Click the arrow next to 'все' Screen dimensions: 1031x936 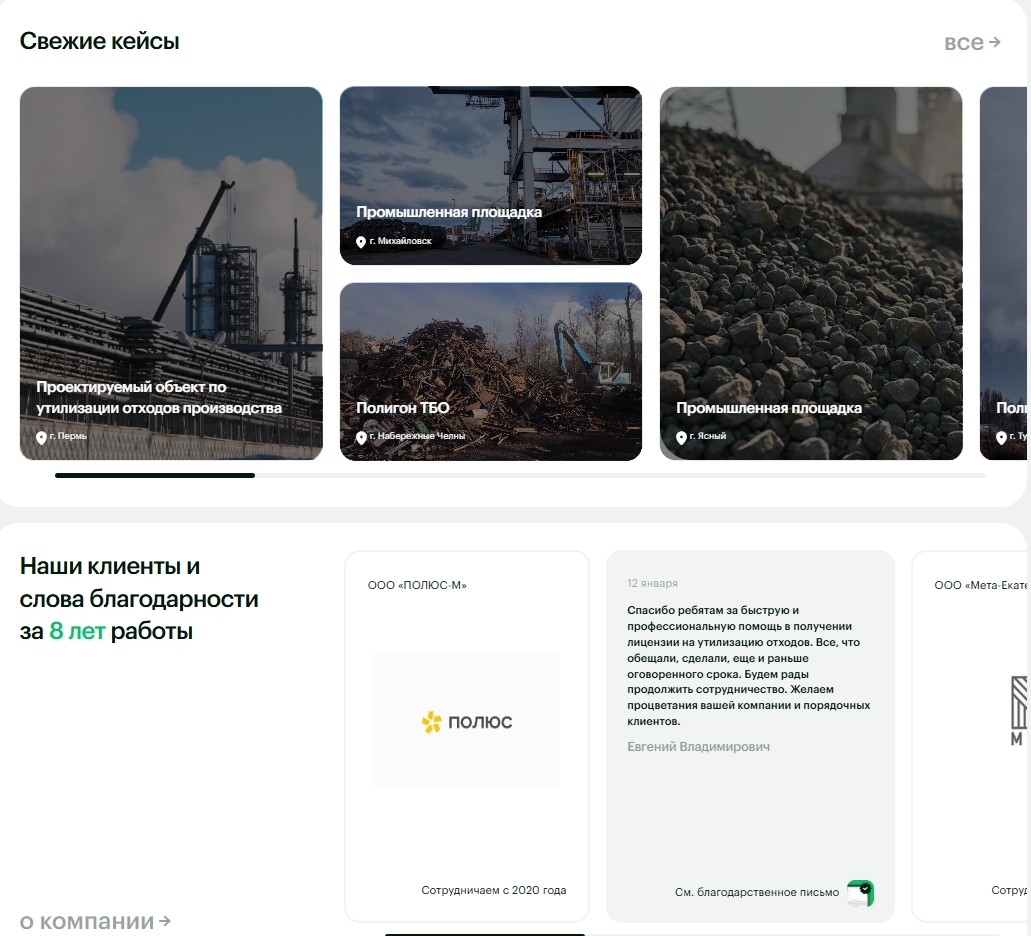click(994, 42)
